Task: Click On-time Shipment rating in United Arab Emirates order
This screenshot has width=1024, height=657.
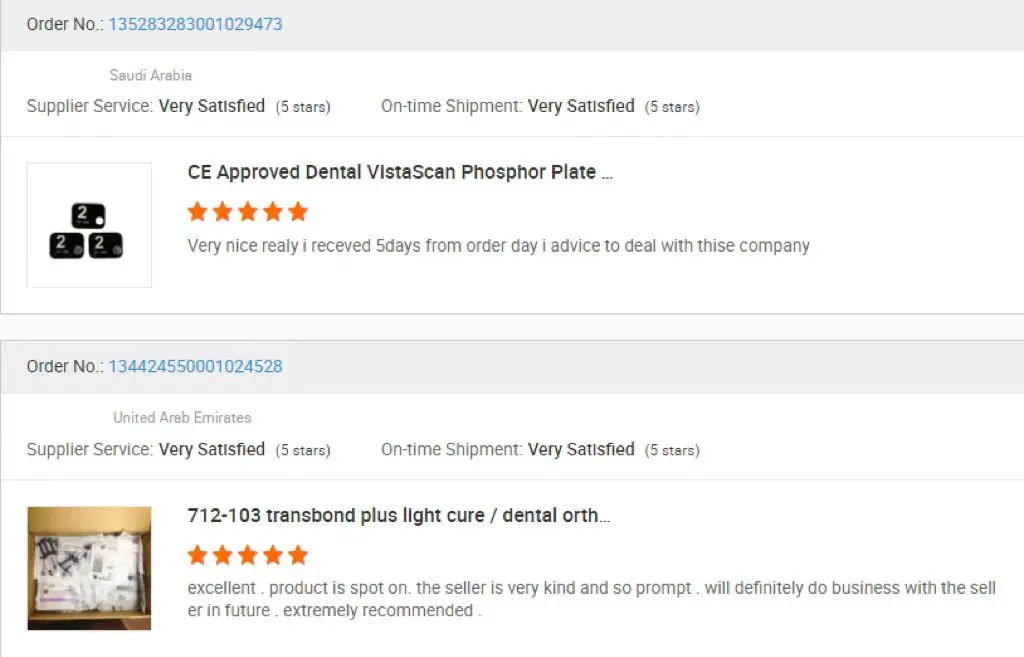Action: pyautogui.click(x=581, y=449)
